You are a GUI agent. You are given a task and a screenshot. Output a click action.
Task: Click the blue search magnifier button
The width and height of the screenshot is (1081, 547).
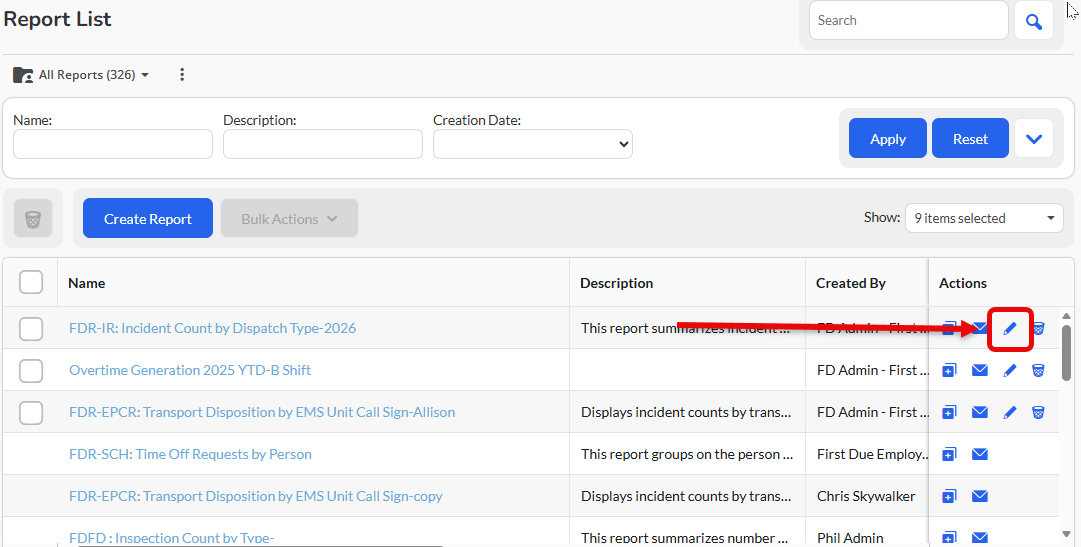(x=1033, y=21)
